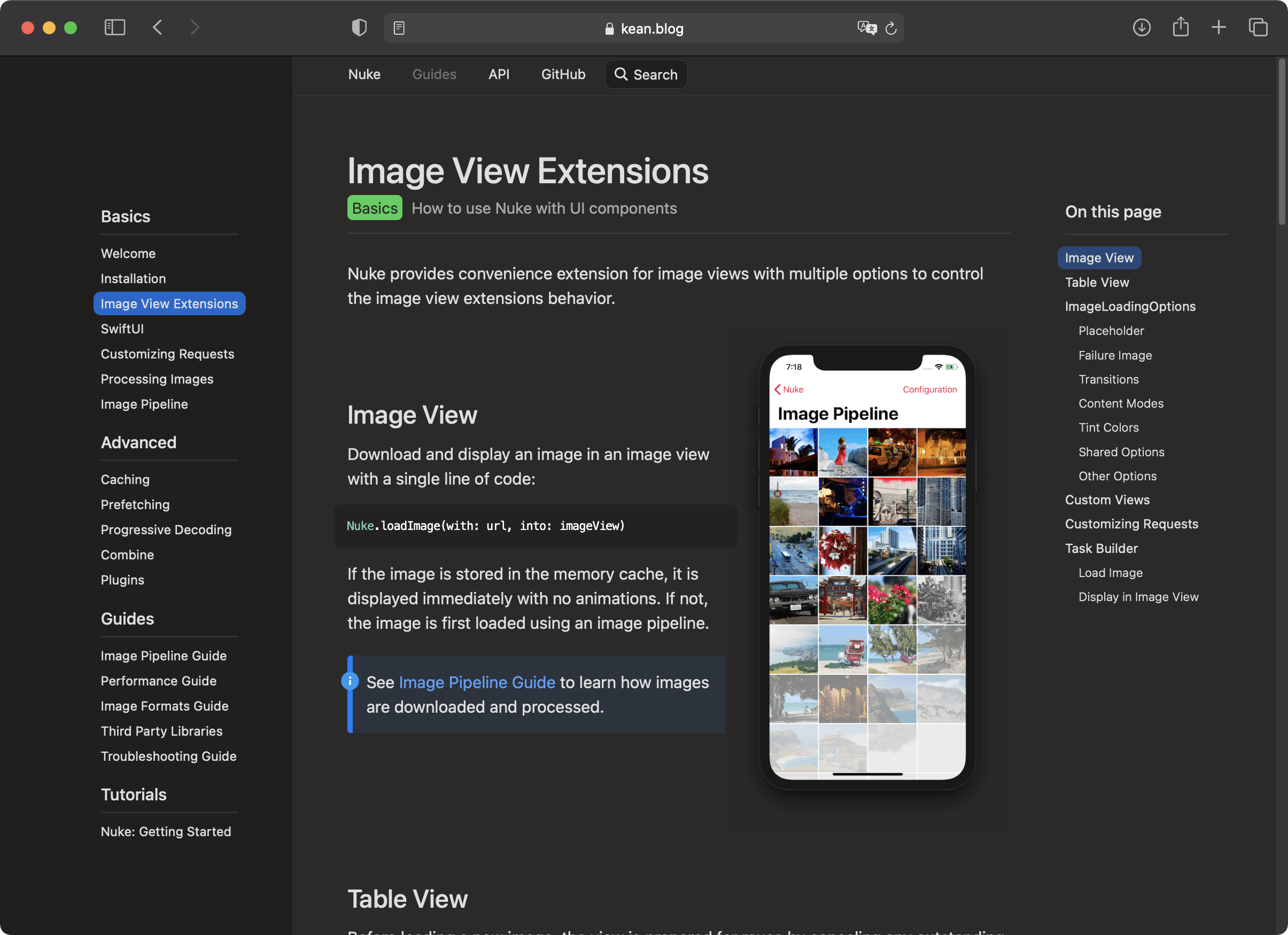Open the GitHub nav item

(x=563, y=74)
